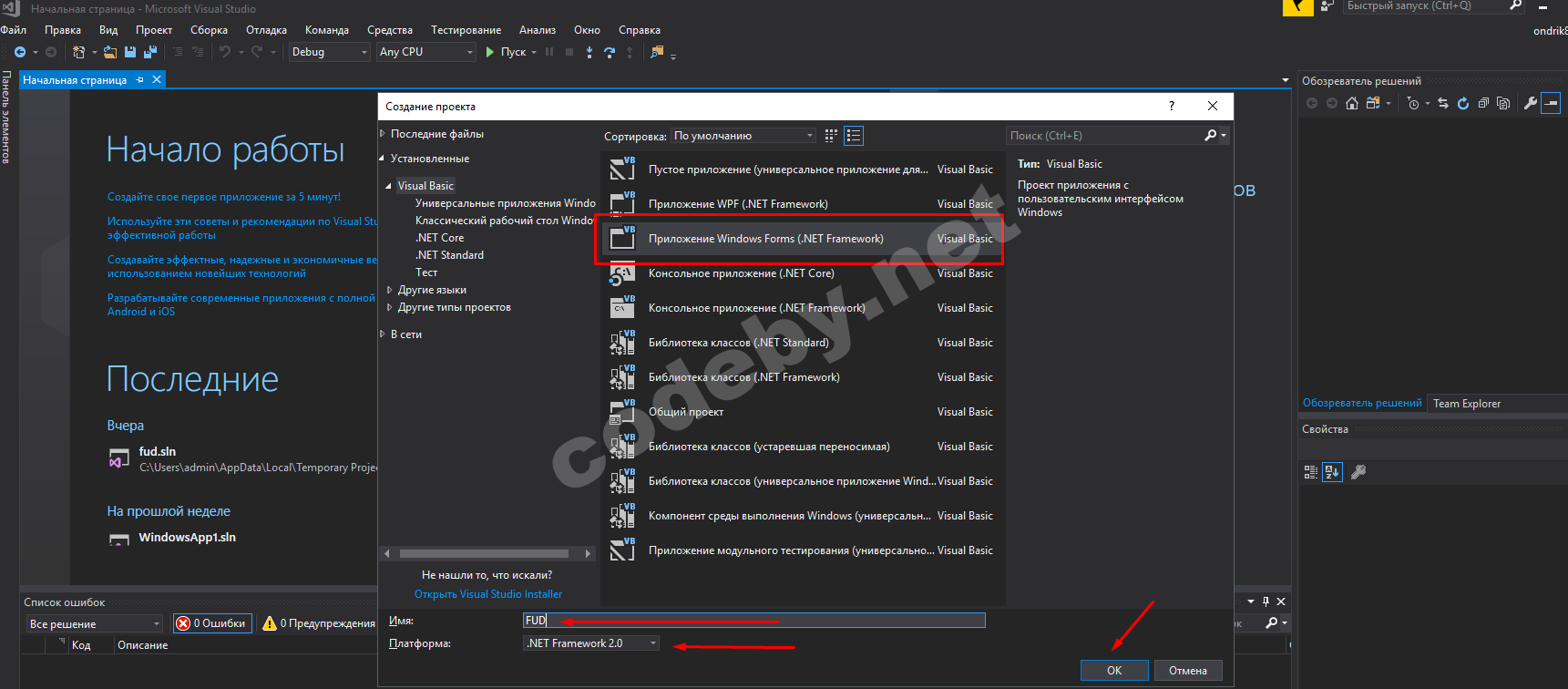Open the Сборка menu
The width and height of the screenshot is (1568, 689).
(209, 30)
